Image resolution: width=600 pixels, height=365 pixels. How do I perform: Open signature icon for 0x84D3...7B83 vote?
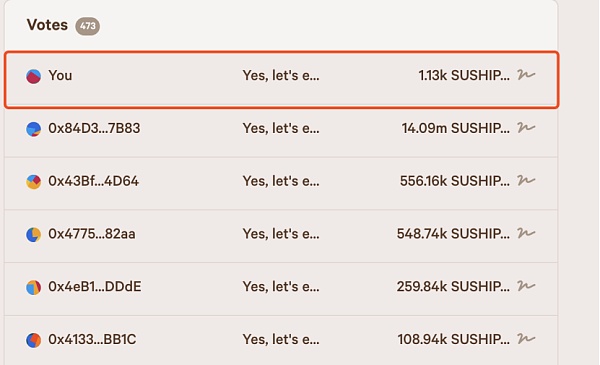(x=526, y=127)
